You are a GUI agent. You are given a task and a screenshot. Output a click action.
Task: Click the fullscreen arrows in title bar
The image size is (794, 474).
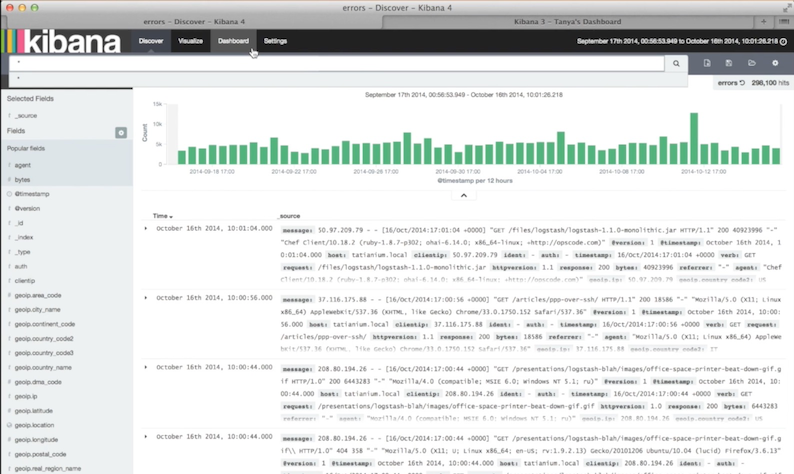click(786, 8)
